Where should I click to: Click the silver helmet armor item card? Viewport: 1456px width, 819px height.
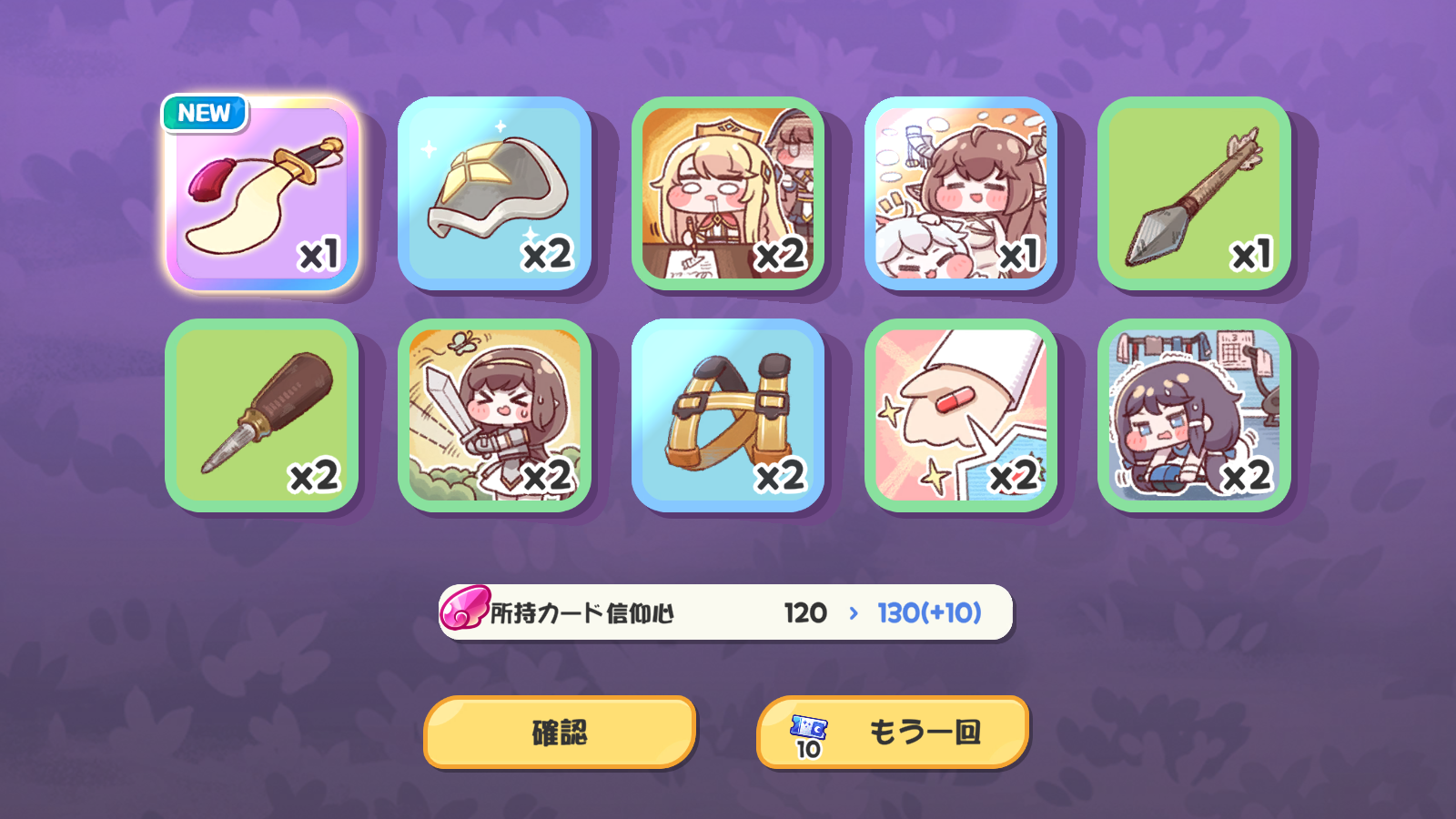[x=495, y=194]
